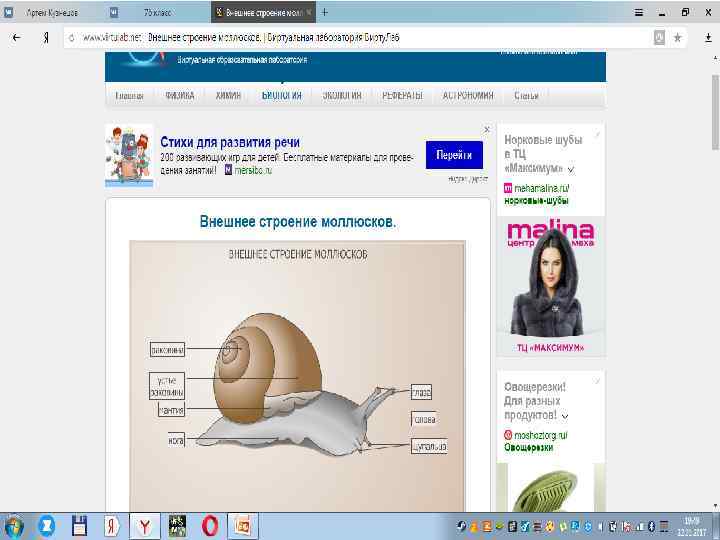
Task: Click the 'Стихи для развития речи' ad headline
Action: [x=230, y=142]
